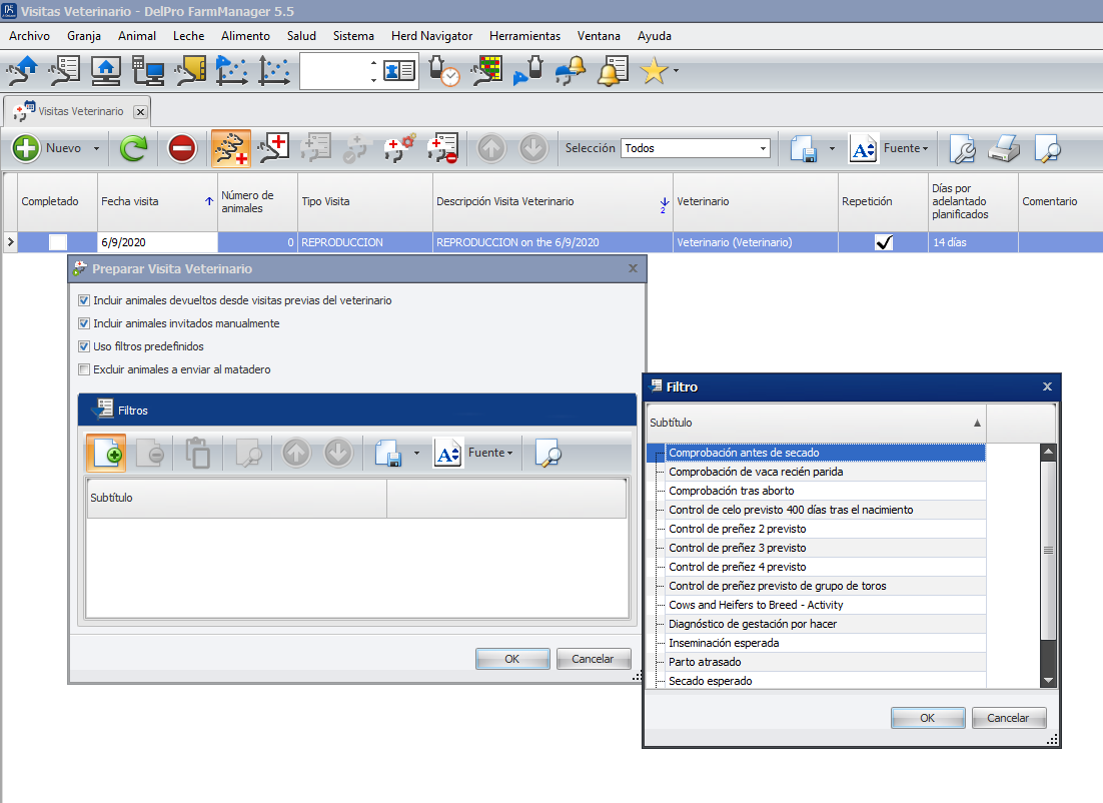The width and height of the screenshot is (1103, 803).
Task: Expand the Fuente dropdown in main toolbar
Action: (905, 149)
